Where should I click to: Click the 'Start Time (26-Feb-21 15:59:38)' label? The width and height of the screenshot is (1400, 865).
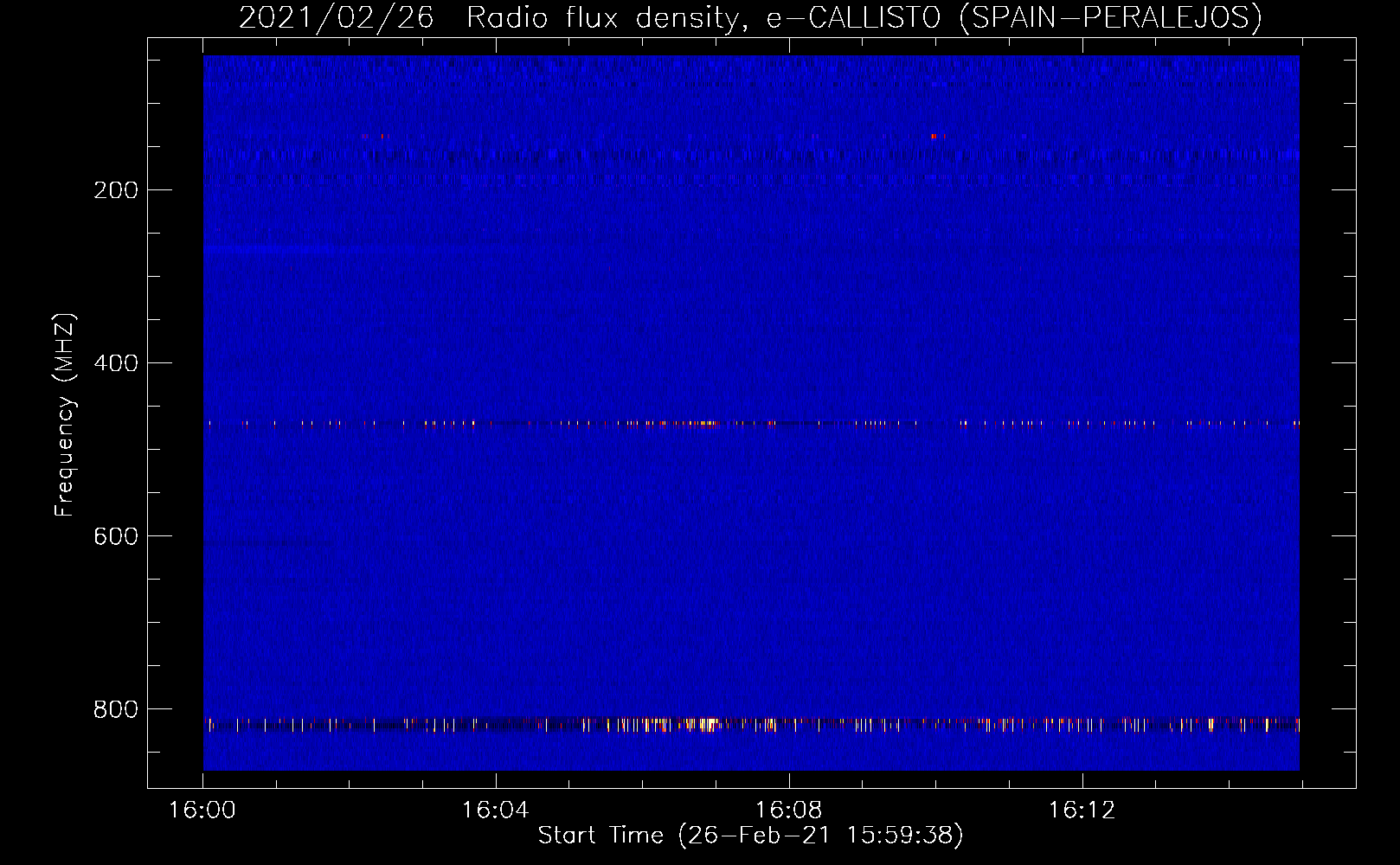coord(750,836)
